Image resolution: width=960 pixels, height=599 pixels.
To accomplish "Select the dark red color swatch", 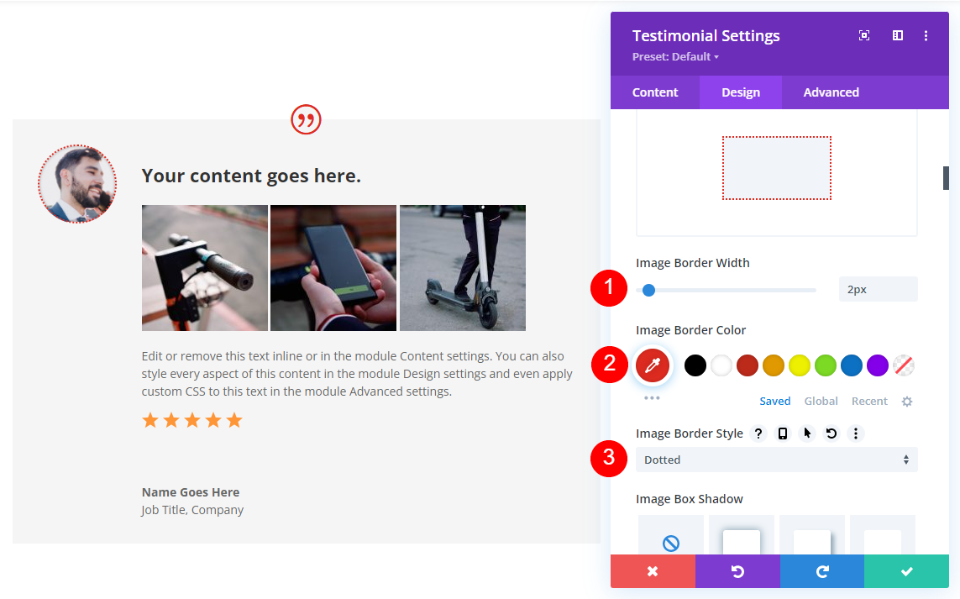I will (747, 366).
